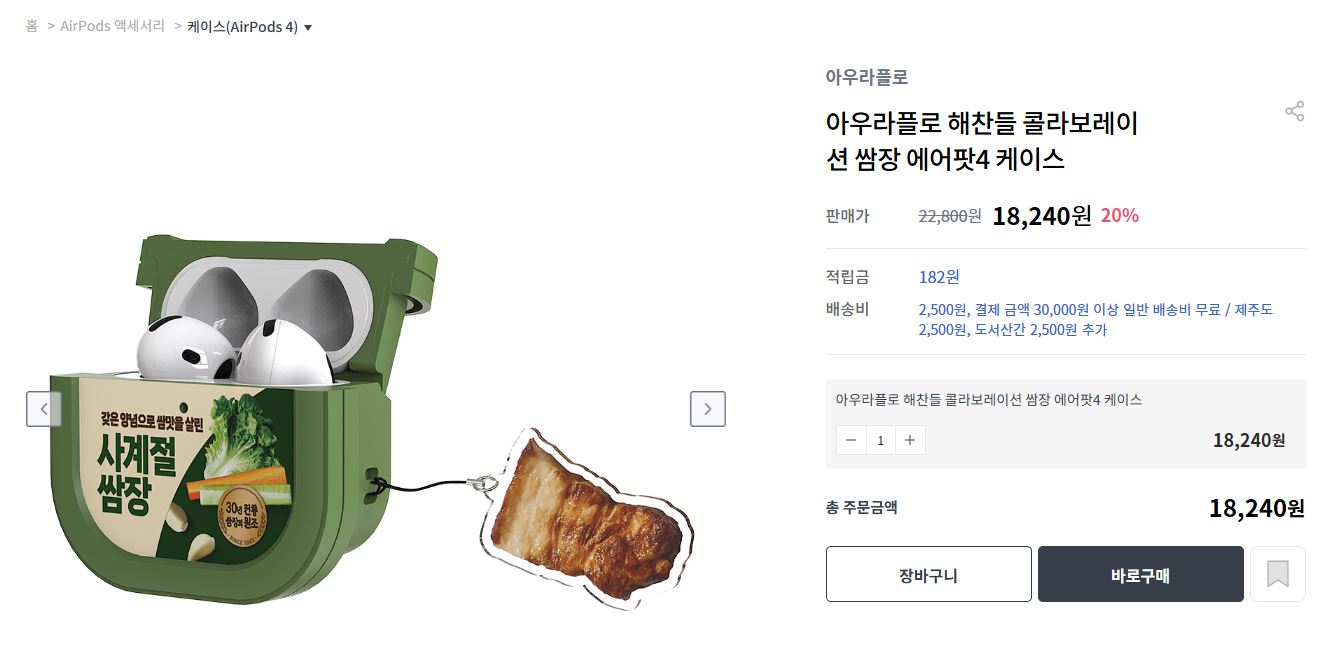Click the 20% discount rate label
Viewport: 1343px width, 665px height.
point(1119,215)
